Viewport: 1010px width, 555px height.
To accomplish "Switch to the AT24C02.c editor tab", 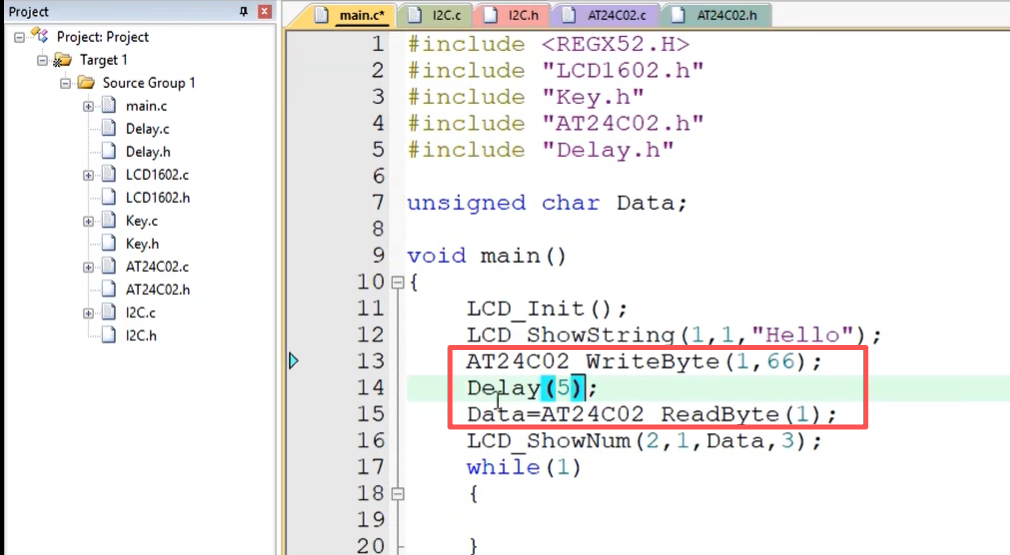I will [606, 15].
